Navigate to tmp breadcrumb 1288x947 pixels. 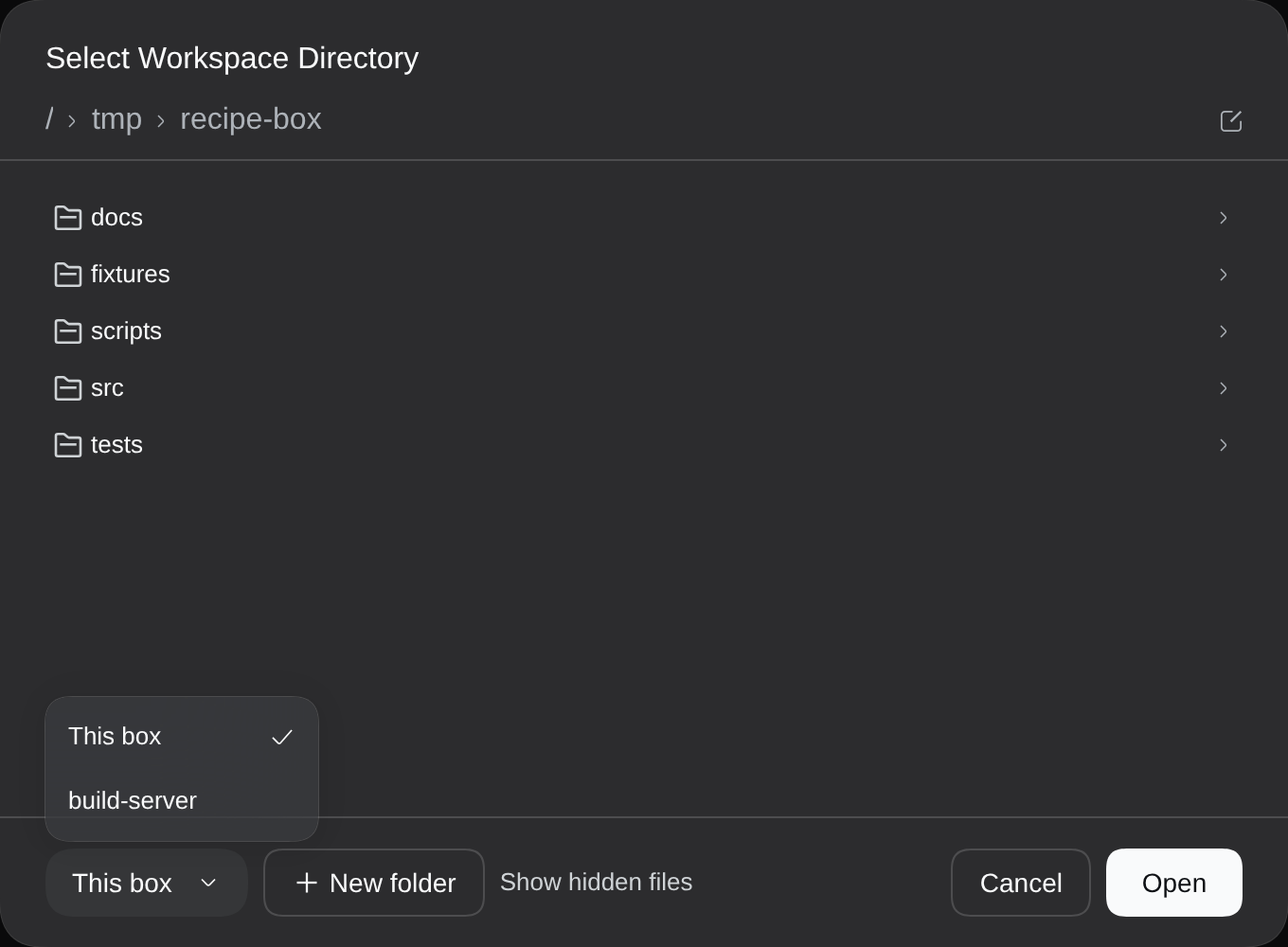tap(116, 119)
